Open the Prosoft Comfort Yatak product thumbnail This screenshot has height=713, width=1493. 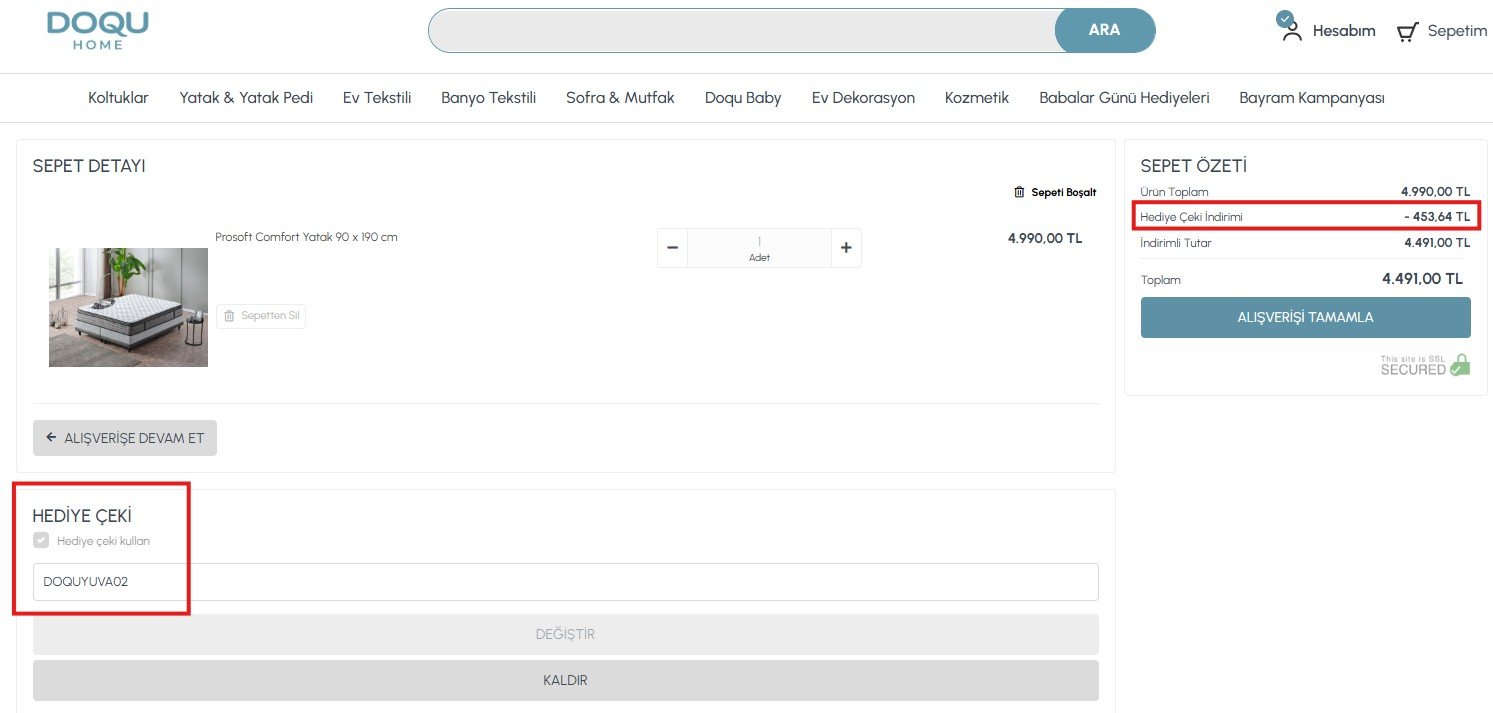[x=128, y=307]
